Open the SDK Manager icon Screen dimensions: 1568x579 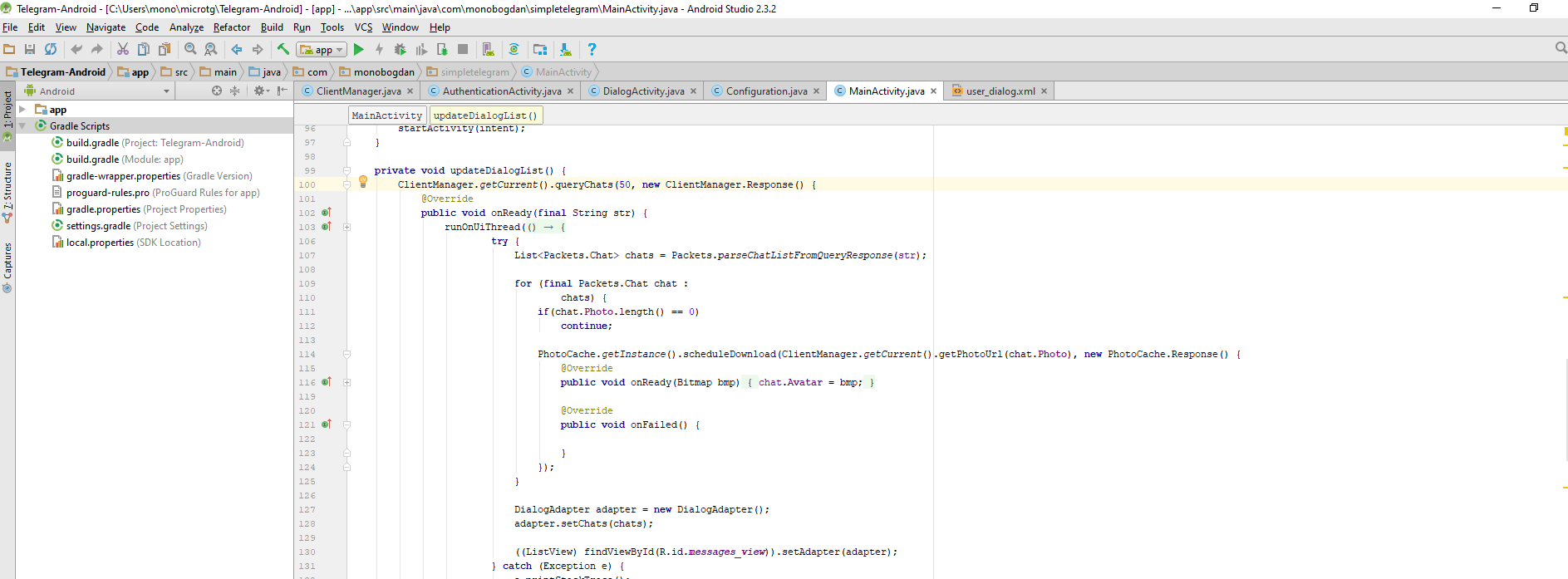pyautogui.click(x=566, y=50)
